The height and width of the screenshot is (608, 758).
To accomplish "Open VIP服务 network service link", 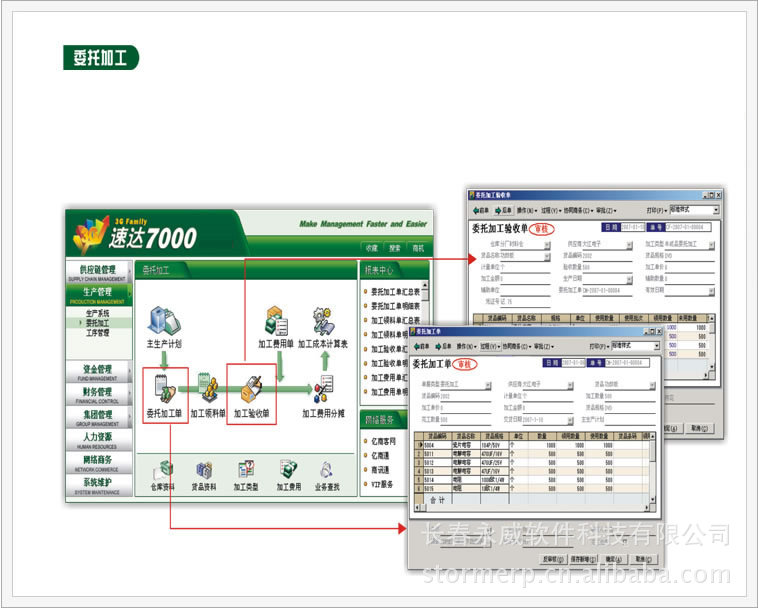I will 382,484.
